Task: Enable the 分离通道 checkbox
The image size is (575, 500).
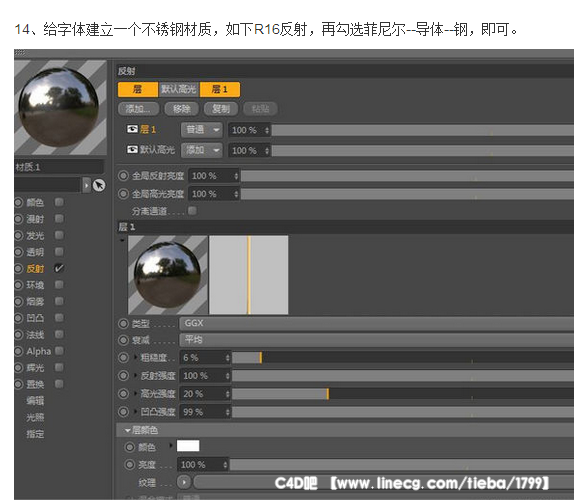Action: point(192,211)
